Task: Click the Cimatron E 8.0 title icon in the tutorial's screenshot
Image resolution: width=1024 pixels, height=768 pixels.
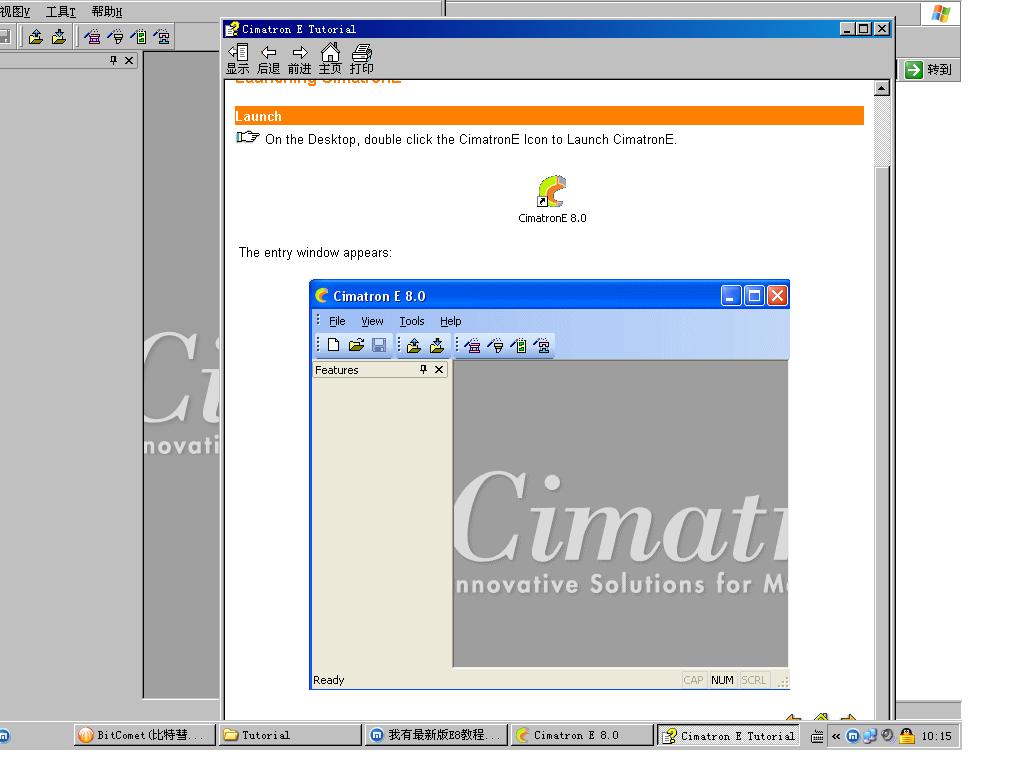Action: 321,295
